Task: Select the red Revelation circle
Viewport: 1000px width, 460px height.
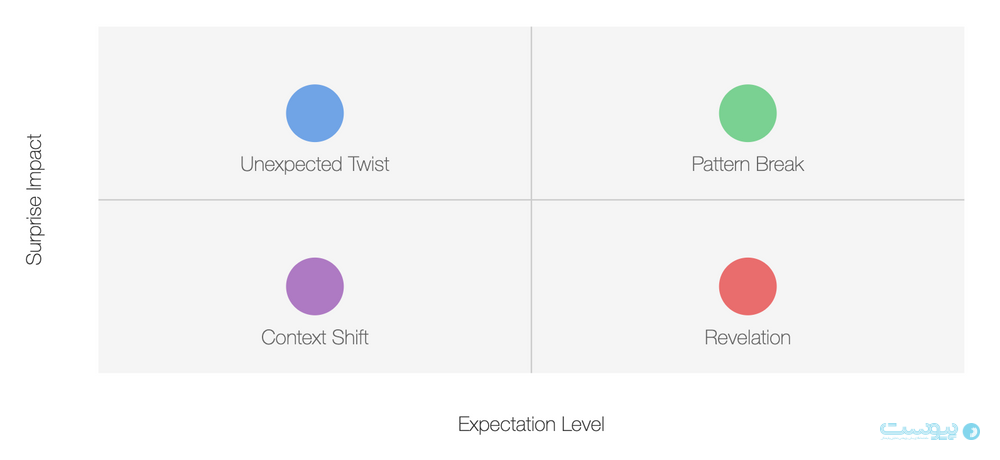Action: [748, 286]
